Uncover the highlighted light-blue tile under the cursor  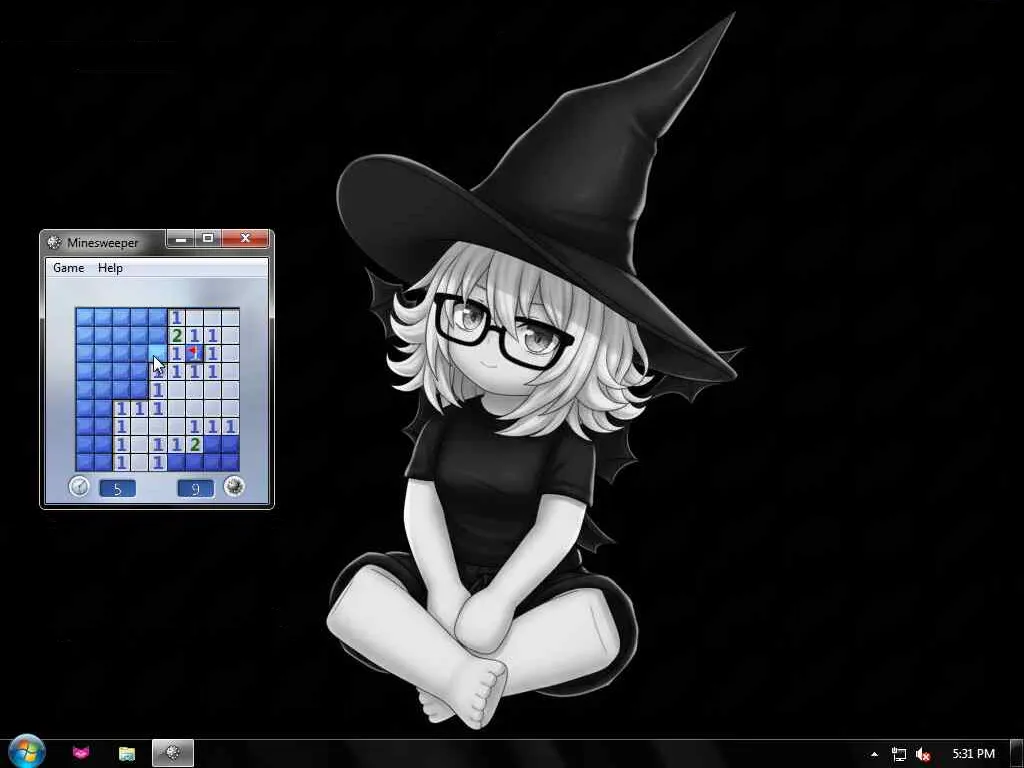click(x=157, y=353)
